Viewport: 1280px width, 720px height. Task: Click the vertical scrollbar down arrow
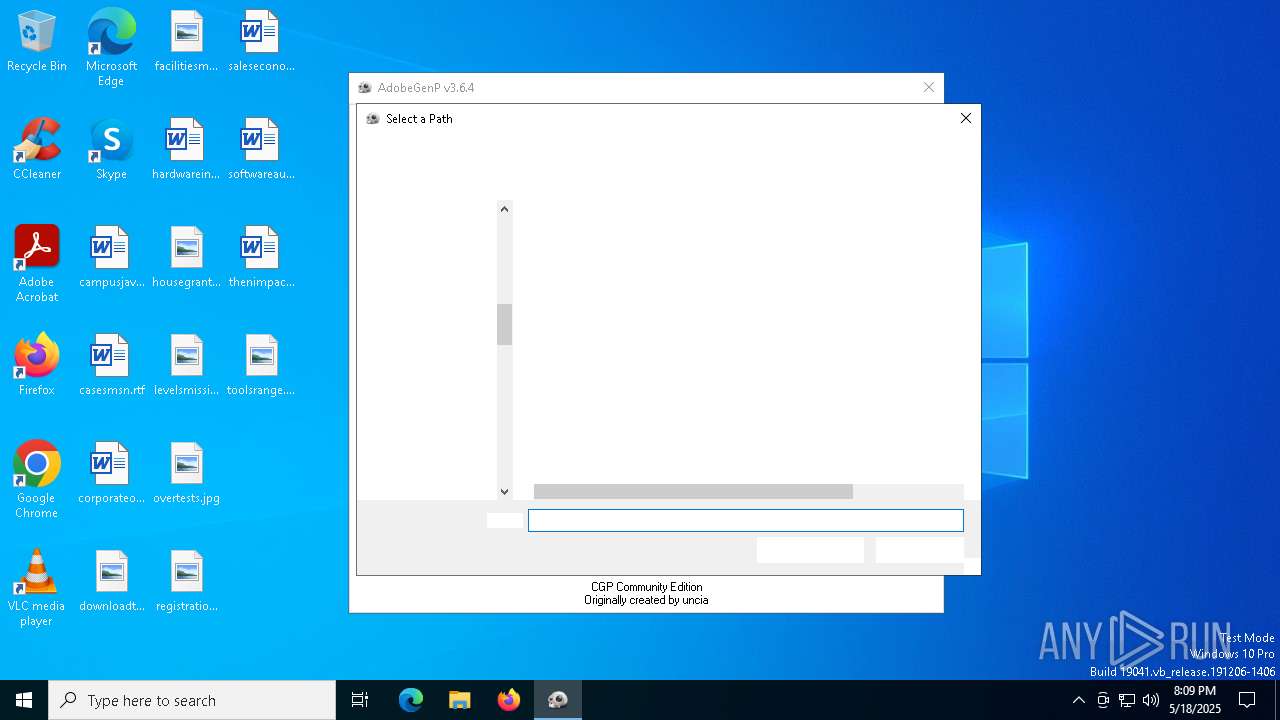click(504, 491)
